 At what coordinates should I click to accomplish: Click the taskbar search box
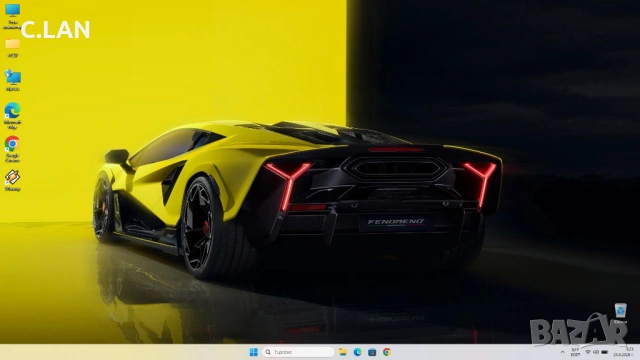(298, 352)
